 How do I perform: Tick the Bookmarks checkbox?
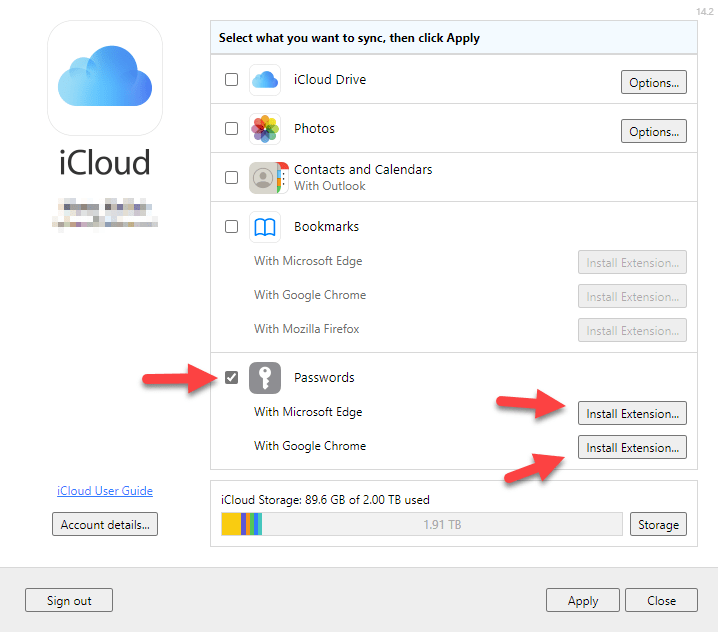pyautogui.click(x=231, y=227)
